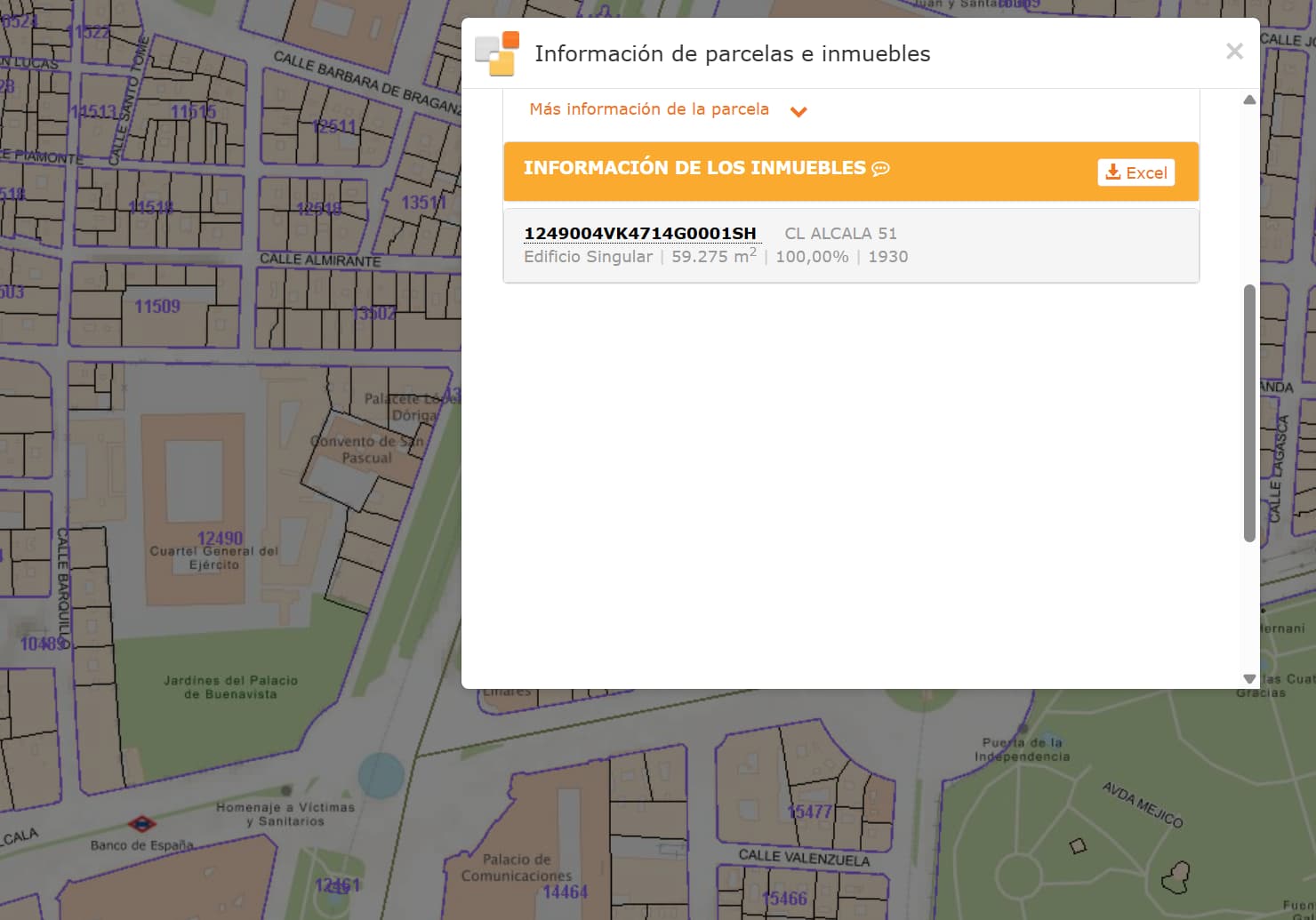Click the scrollbar down arrow in the dialog

pos(1249,678)
